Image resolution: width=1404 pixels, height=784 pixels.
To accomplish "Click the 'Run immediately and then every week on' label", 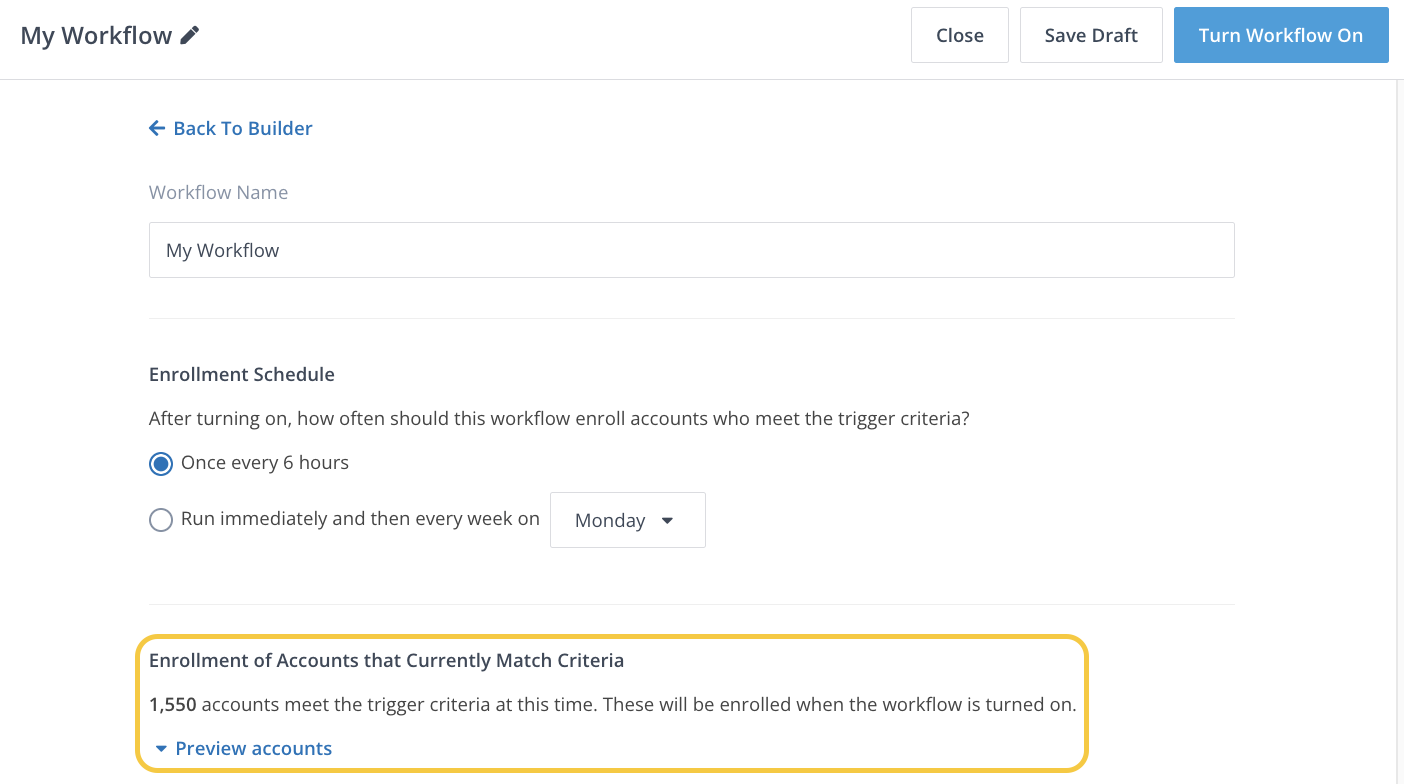I will coord(360,519).
